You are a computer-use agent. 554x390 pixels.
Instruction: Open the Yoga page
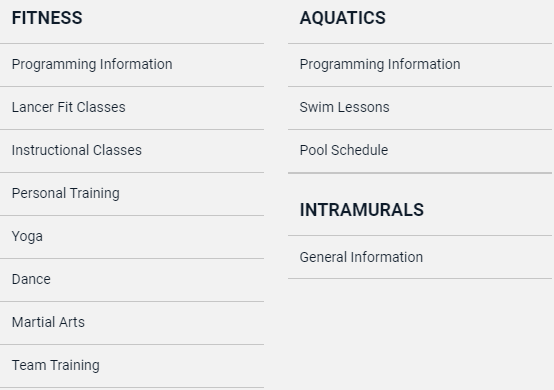click(27, 237)
